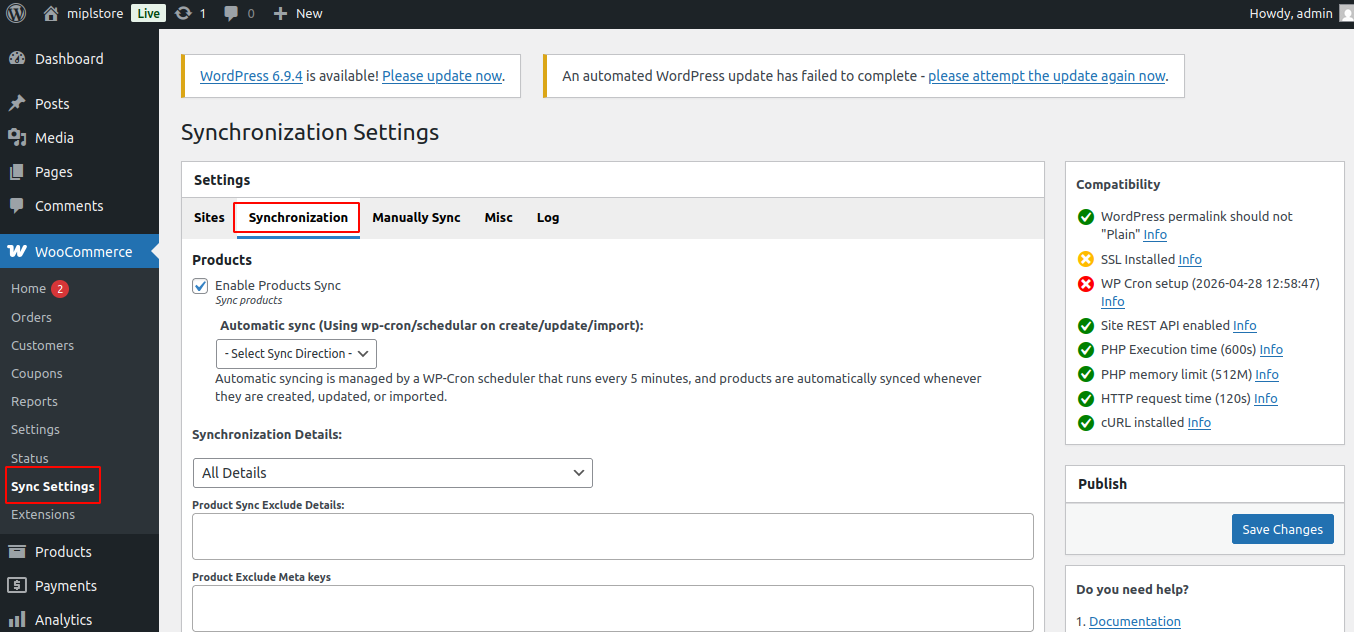This screenshot has height=632, width=1354.
Task: Expand the All Details synchronization dropdown
Action: (393, 473)
